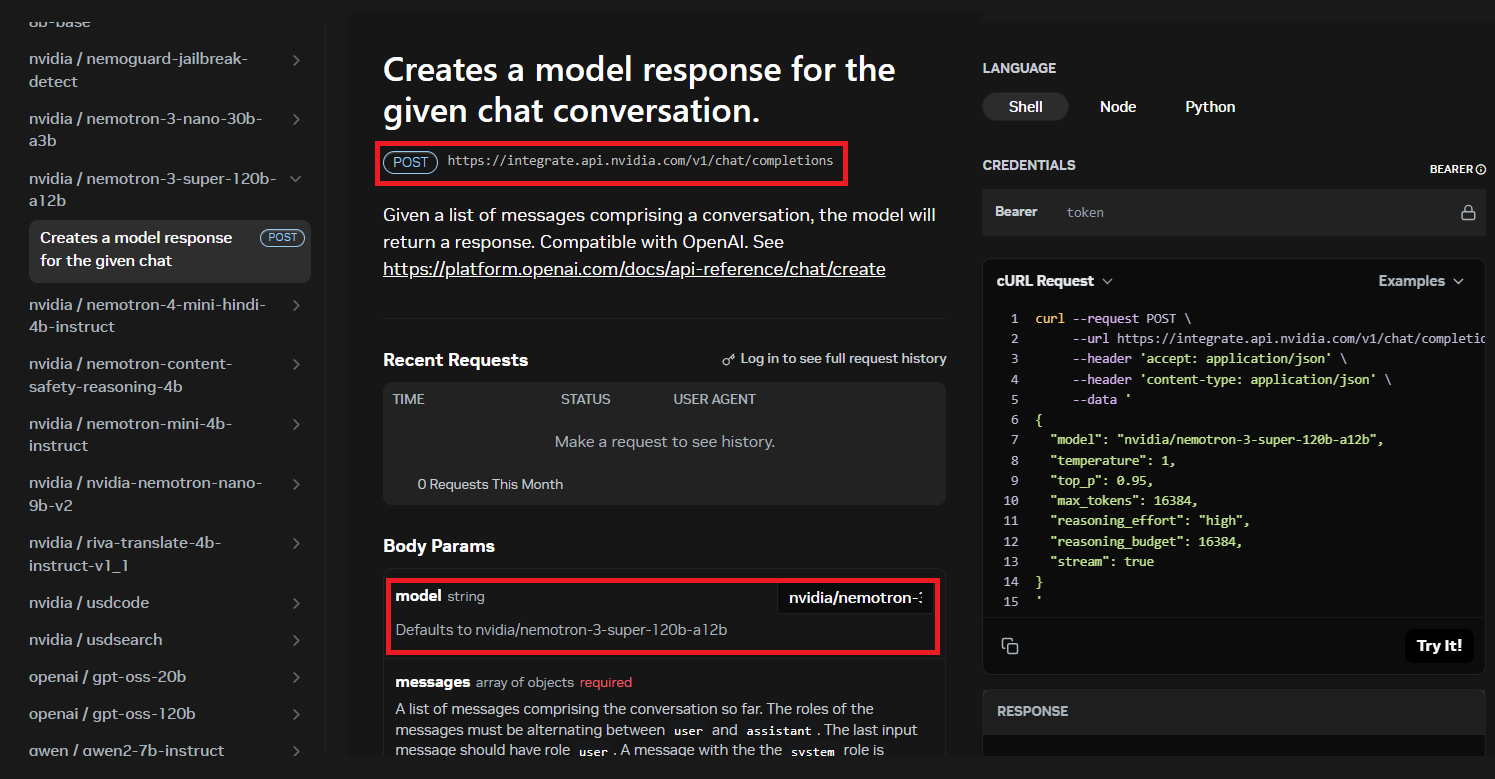Click the BEARER info icon

pos(1481,169)
